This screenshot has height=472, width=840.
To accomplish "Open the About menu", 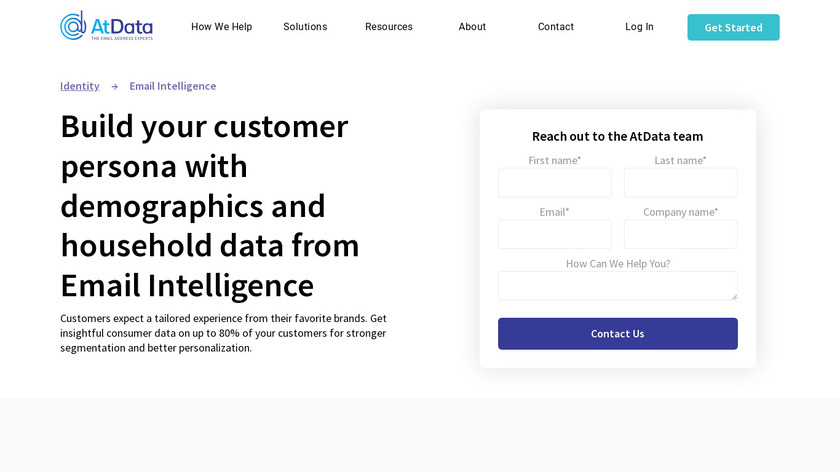I will 472,27.
